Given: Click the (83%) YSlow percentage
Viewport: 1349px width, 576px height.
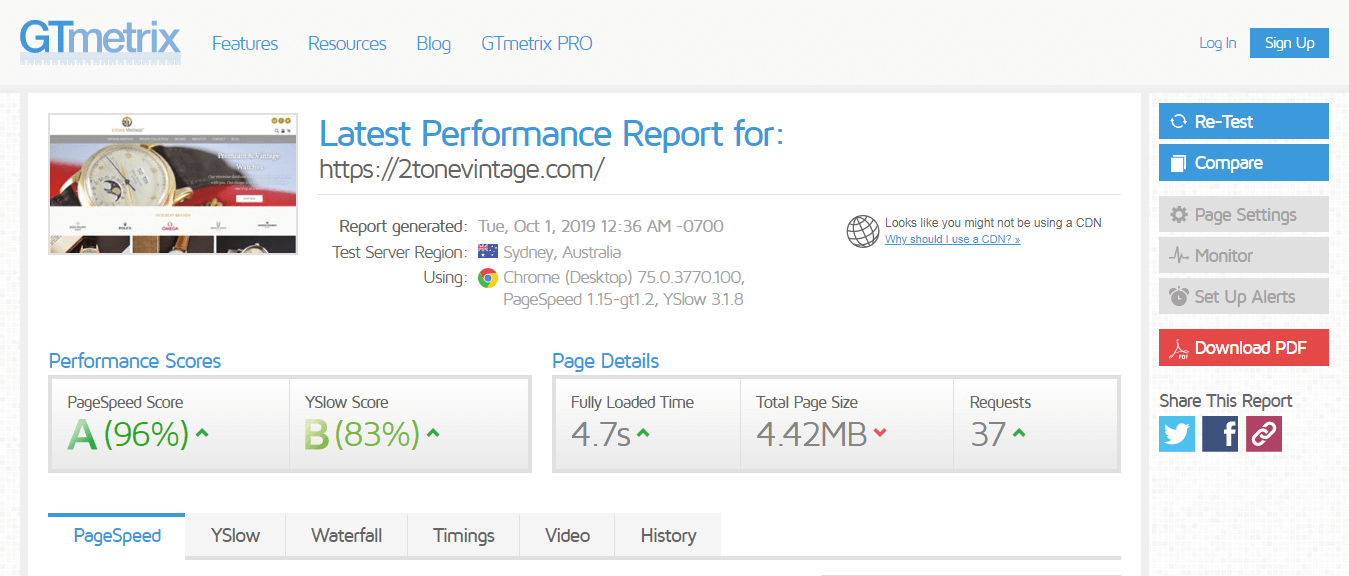Looking at the screenshot, I should [x=377, y=435].
